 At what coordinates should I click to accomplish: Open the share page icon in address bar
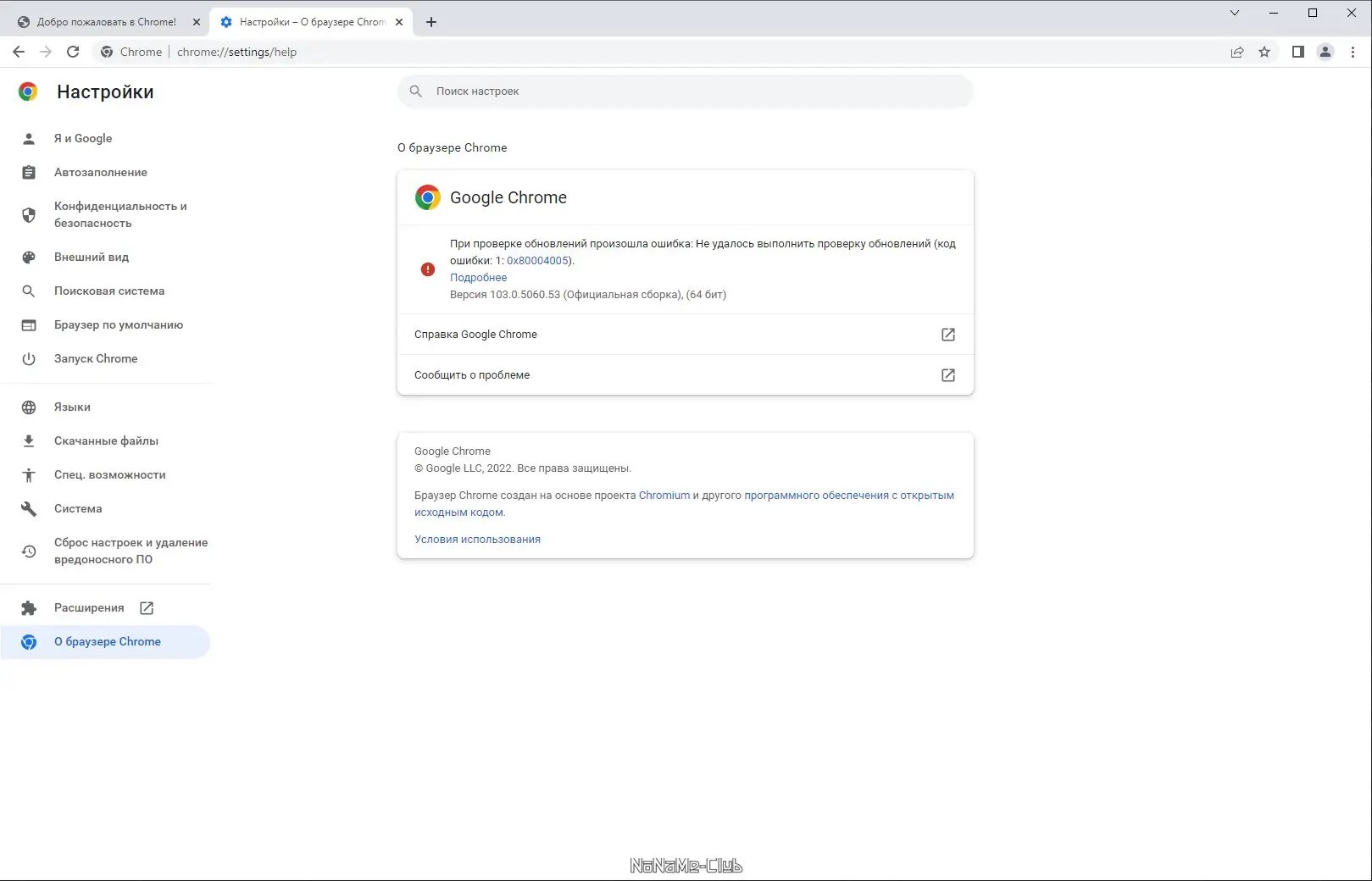pyautogui.click(x=1237, y=52)
